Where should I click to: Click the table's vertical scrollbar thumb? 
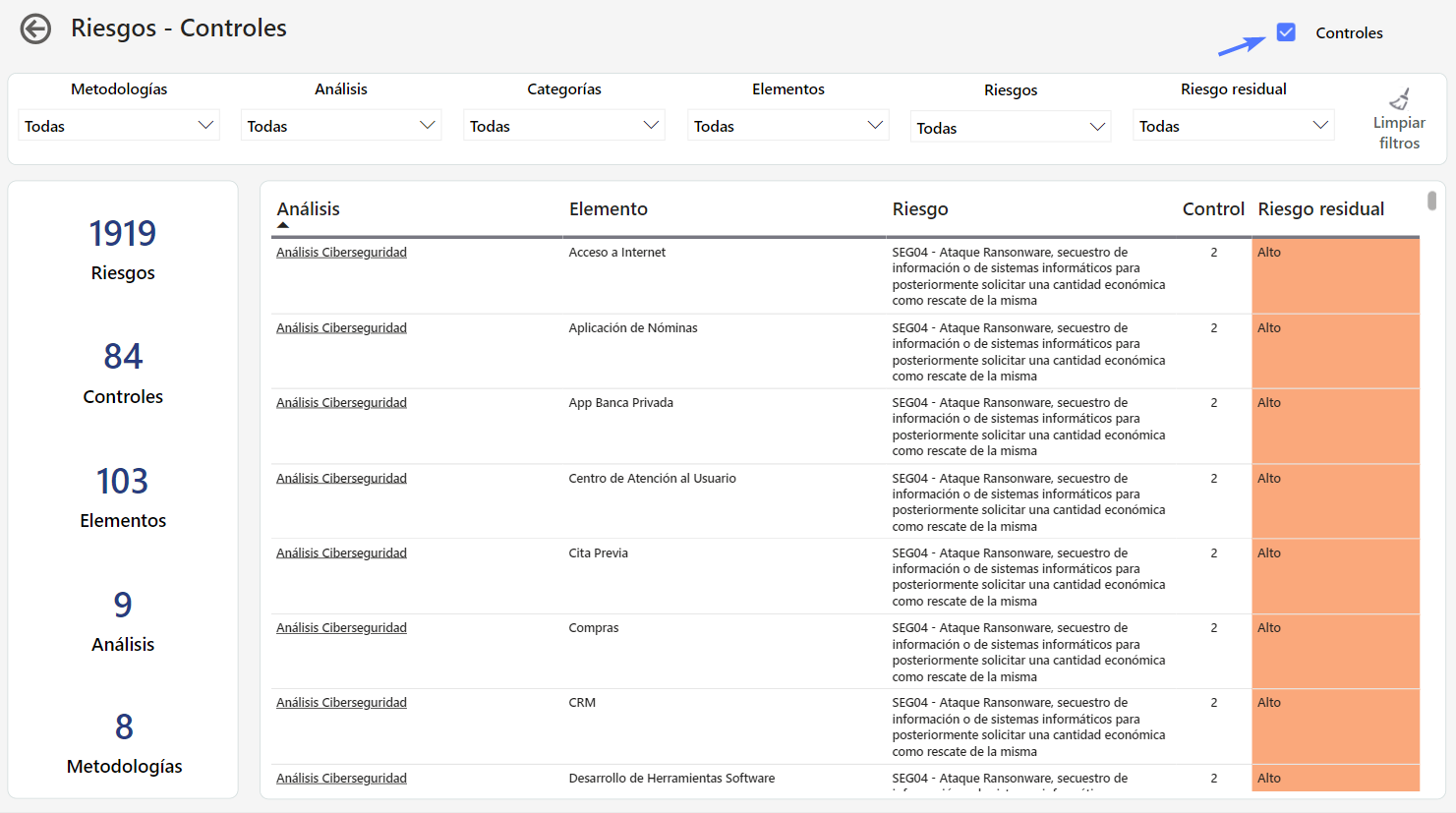[1431, 201]
